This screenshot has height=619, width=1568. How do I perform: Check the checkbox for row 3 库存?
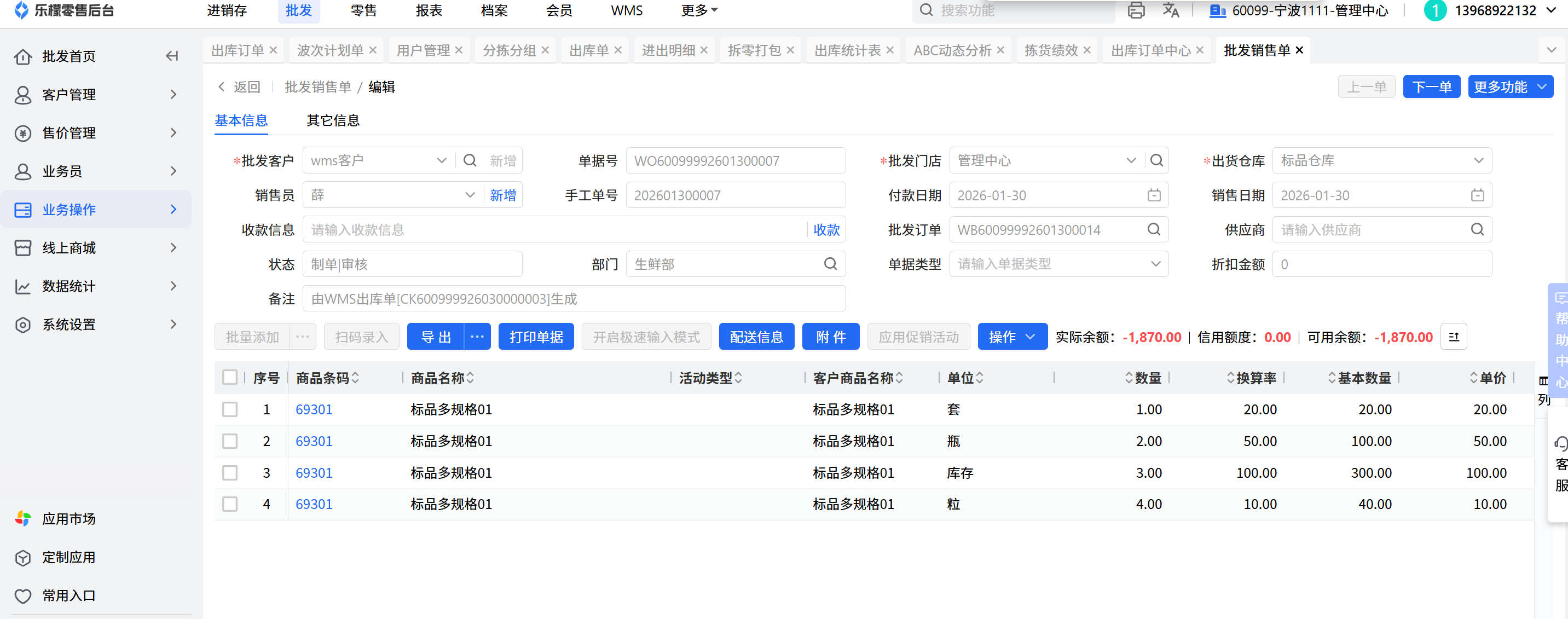click(x=229, y=472)
